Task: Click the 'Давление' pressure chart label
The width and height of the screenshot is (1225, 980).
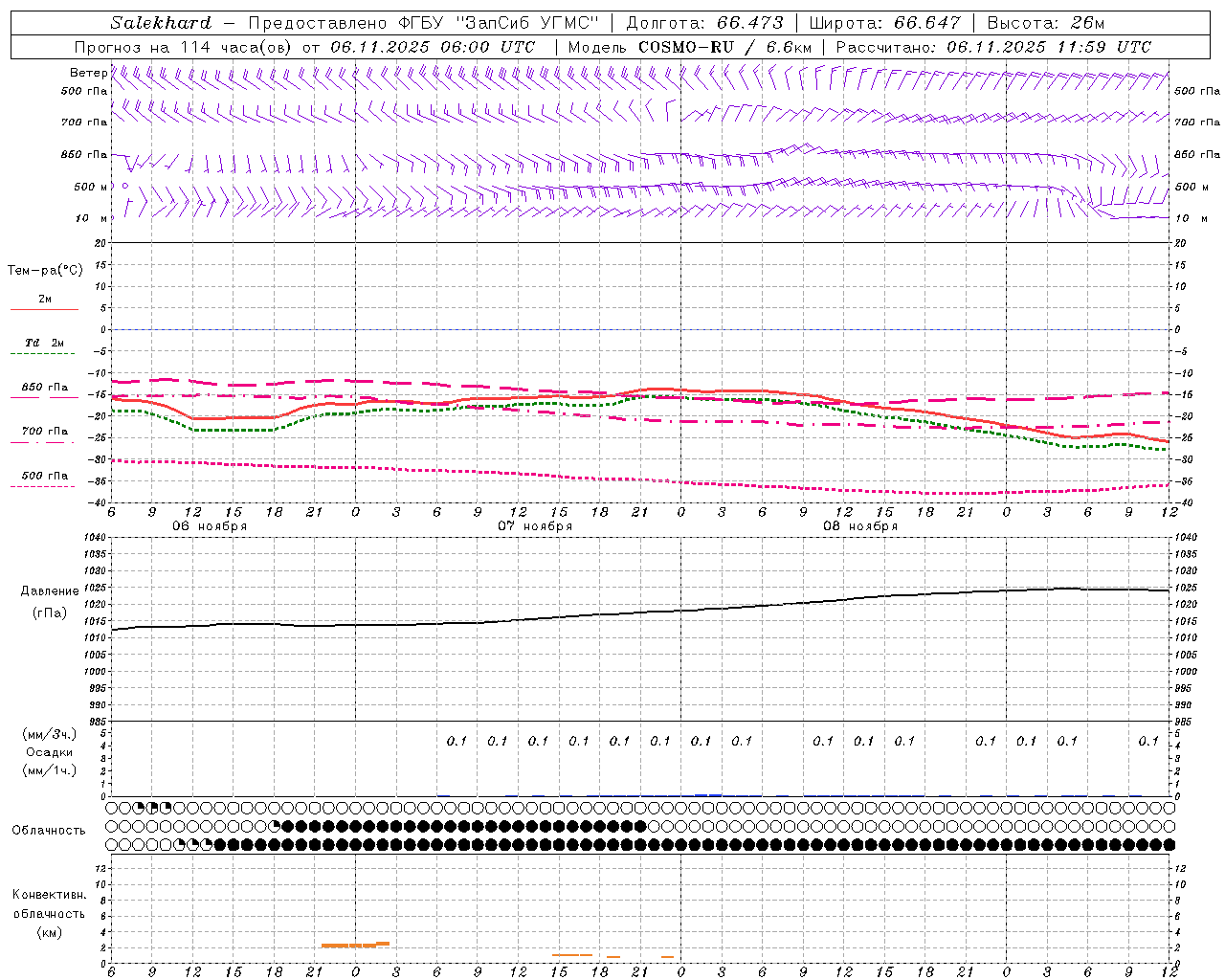Action: [50, 591]
